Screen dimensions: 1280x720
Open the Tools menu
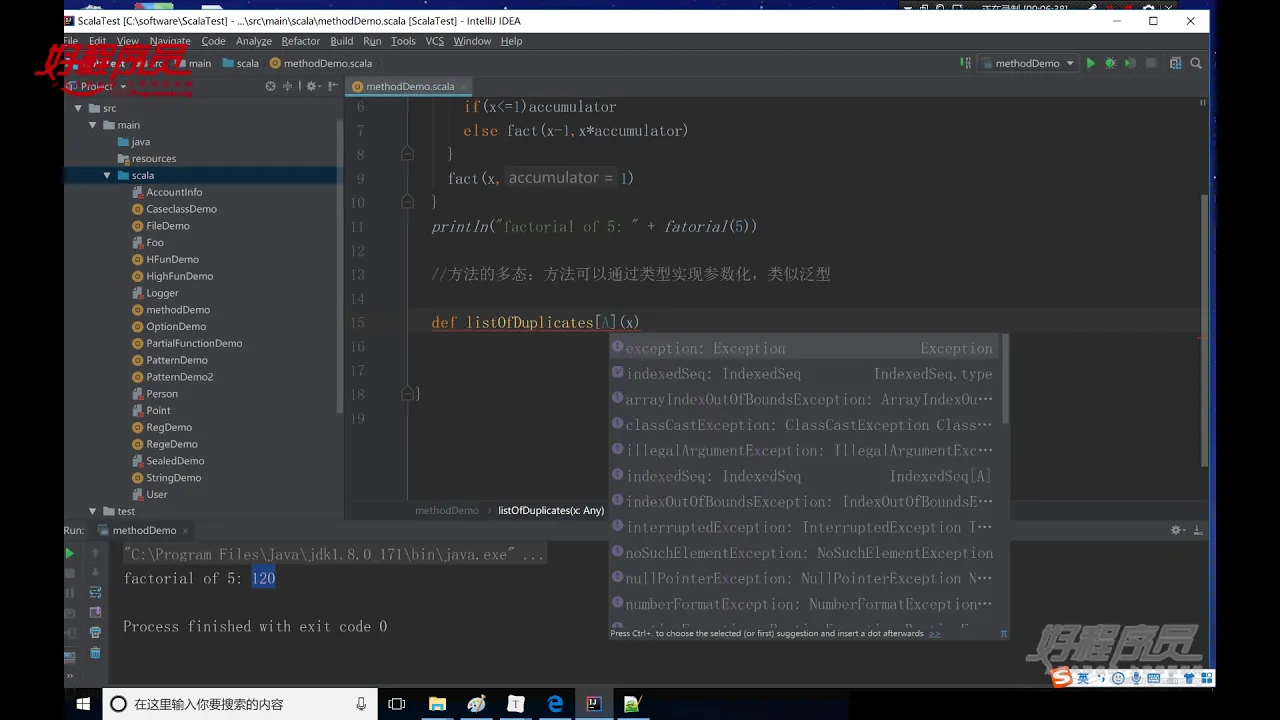[x=403, y=41]
